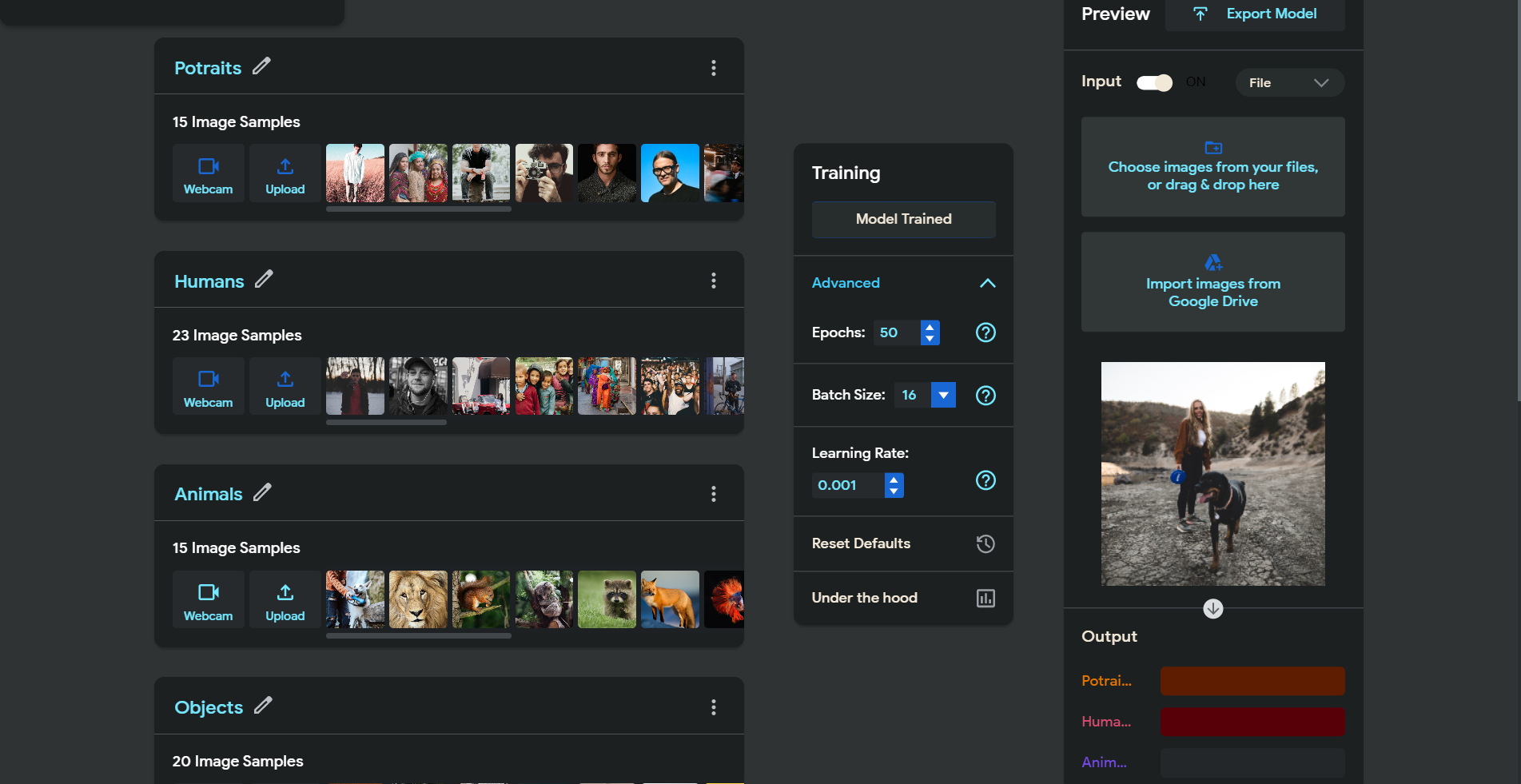Click the Learning Rate value field
The image size is (1521, 784).
(x=848, y=485)
